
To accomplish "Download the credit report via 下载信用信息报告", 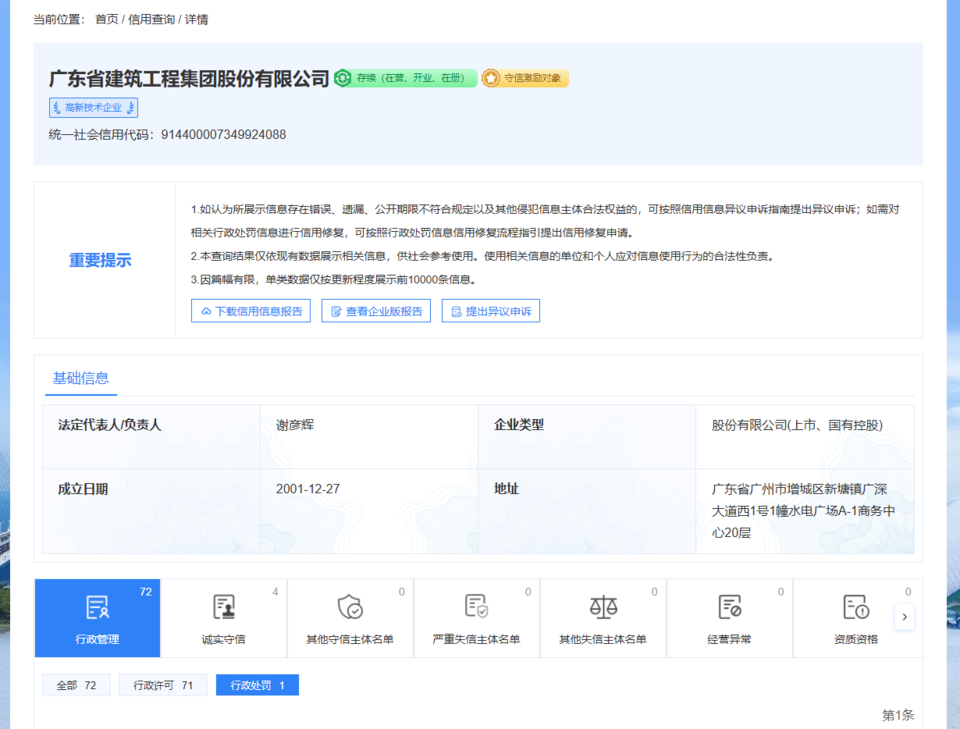I will (x=251, y=311).
